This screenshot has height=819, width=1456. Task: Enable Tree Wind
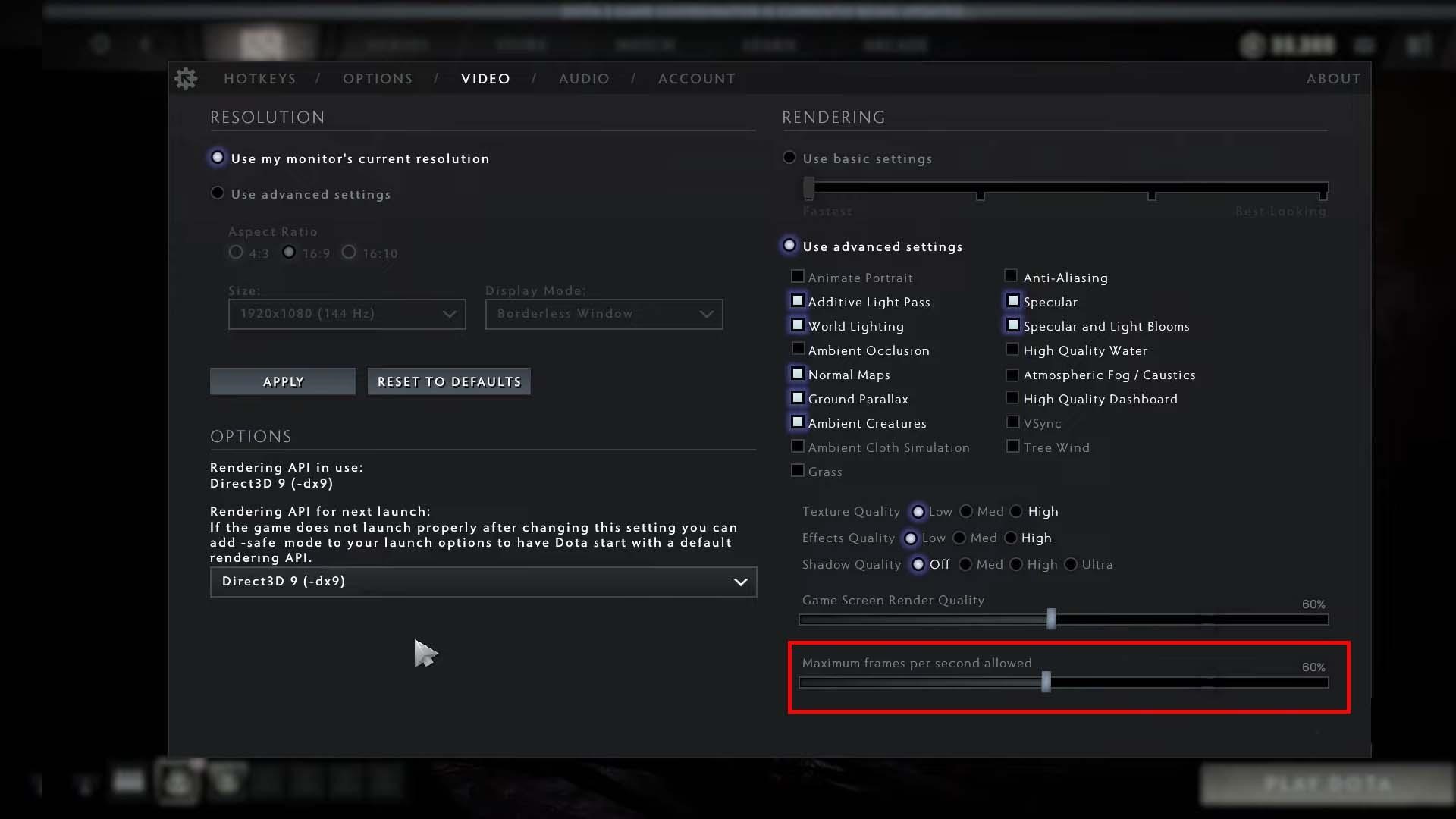(1013, 447)
